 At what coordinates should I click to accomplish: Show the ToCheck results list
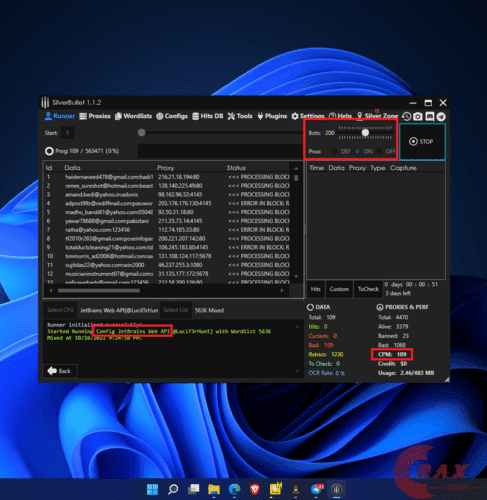(x=368, y=289)
